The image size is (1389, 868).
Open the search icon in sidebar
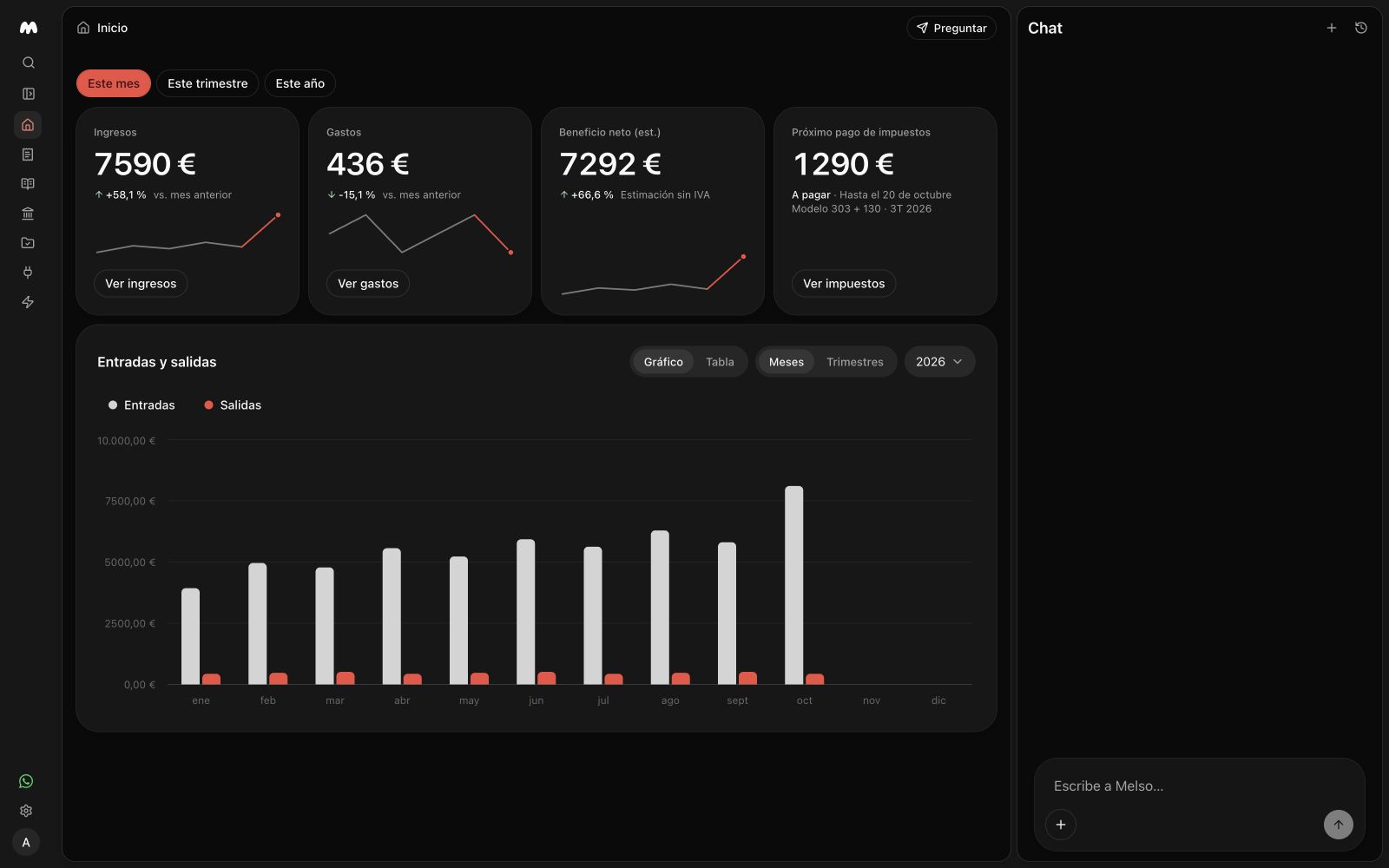coord(28,62)
